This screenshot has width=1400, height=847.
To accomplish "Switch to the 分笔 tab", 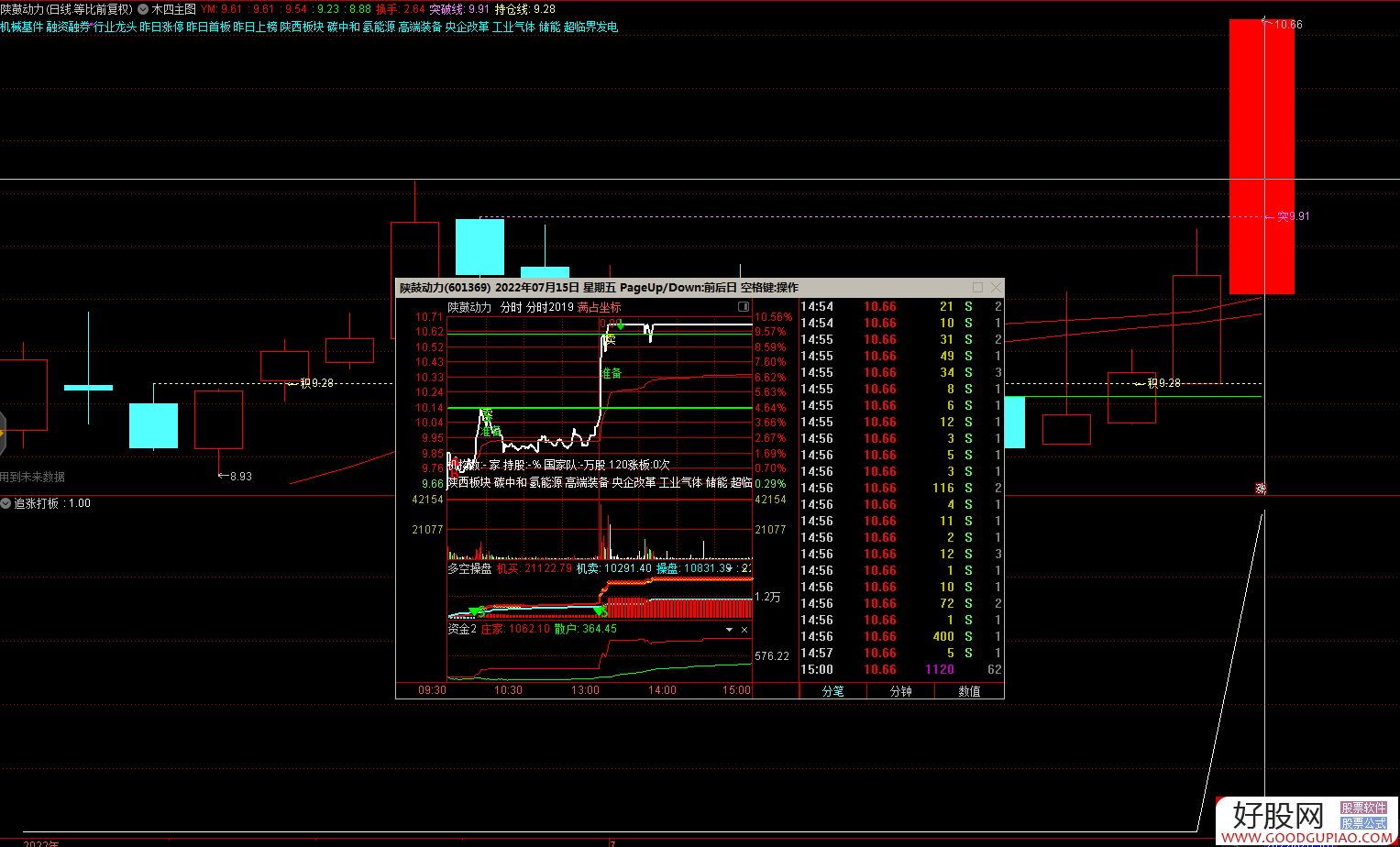I will [x=832, y=691].
